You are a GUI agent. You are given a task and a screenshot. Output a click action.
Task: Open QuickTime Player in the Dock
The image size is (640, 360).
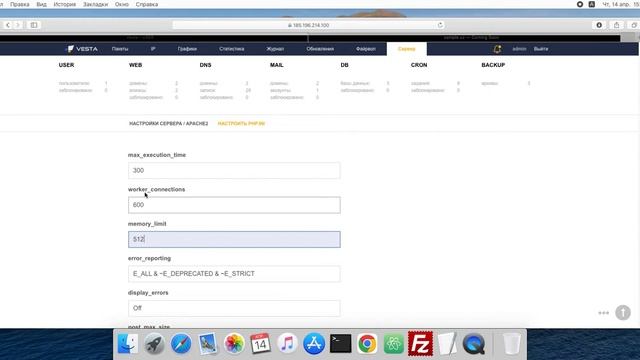pyautogui.click(x=474, y=344)
